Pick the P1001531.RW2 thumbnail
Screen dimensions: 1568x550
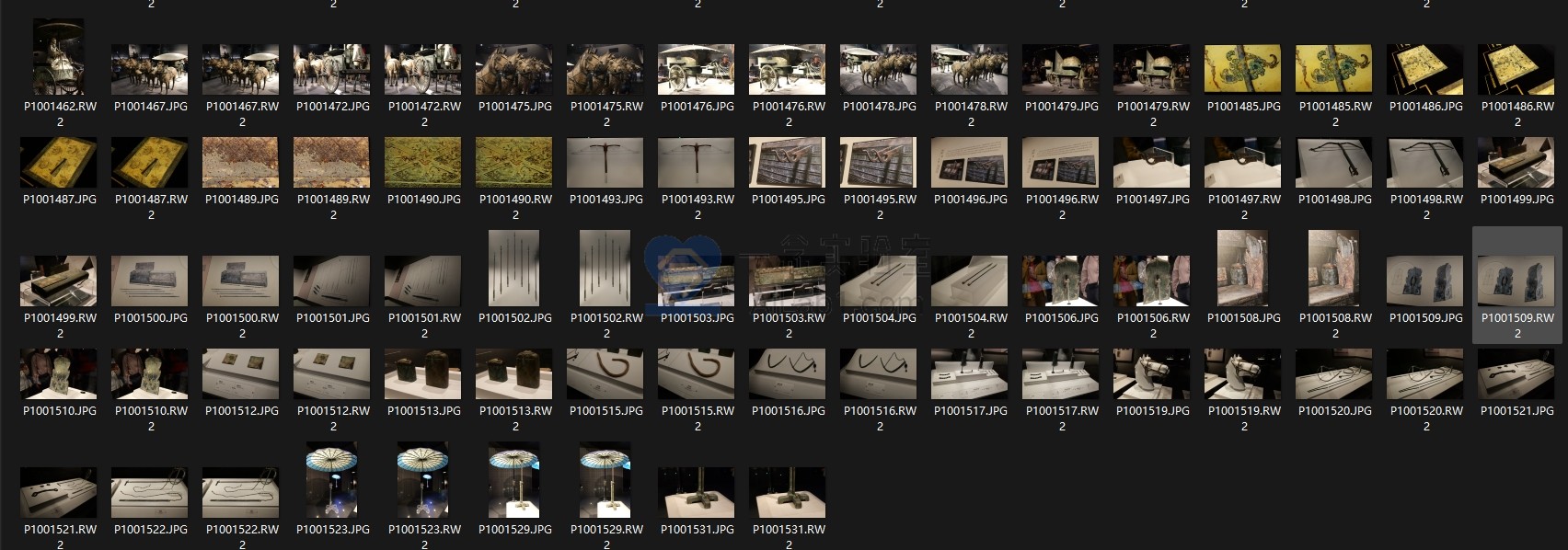[788, 493]
